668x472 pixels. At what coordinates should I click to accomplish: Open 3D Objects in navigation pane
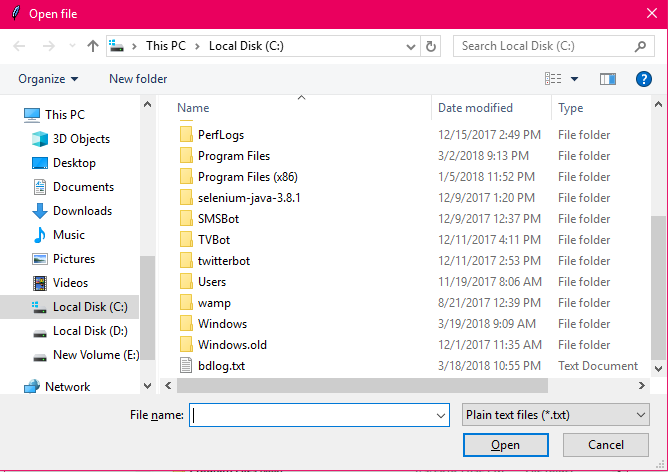coord(81,139)
